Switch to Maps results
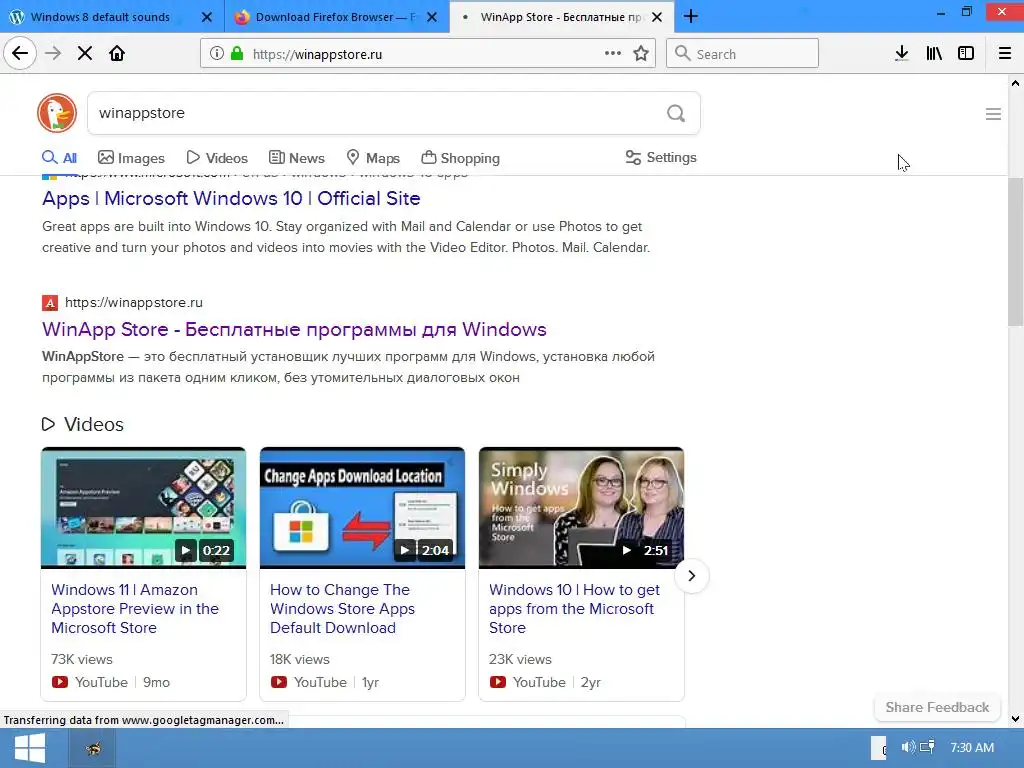 click(x=373, y=158)
